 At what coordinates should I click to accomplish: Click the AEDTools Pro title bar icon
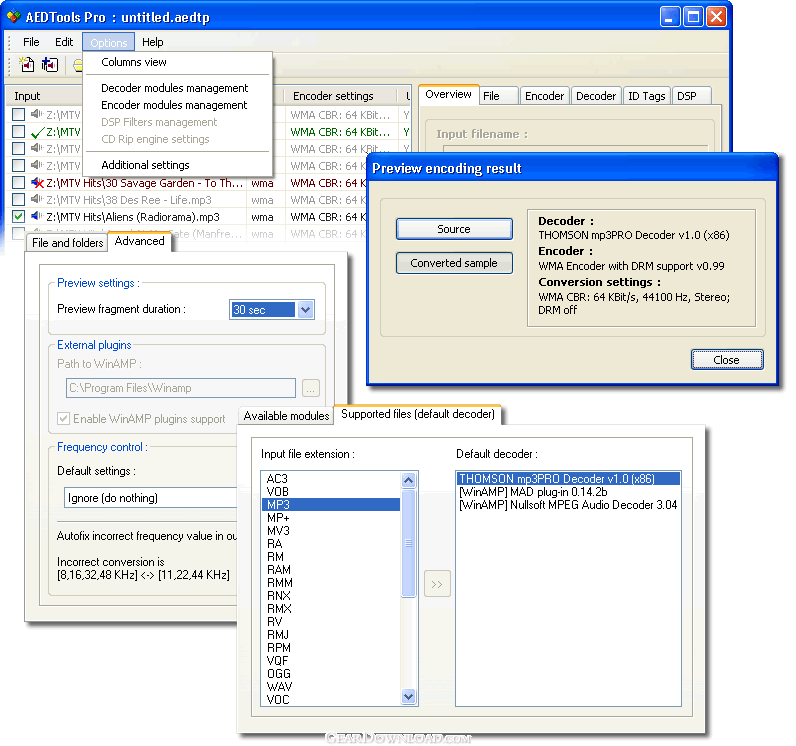tap(14, 16)
